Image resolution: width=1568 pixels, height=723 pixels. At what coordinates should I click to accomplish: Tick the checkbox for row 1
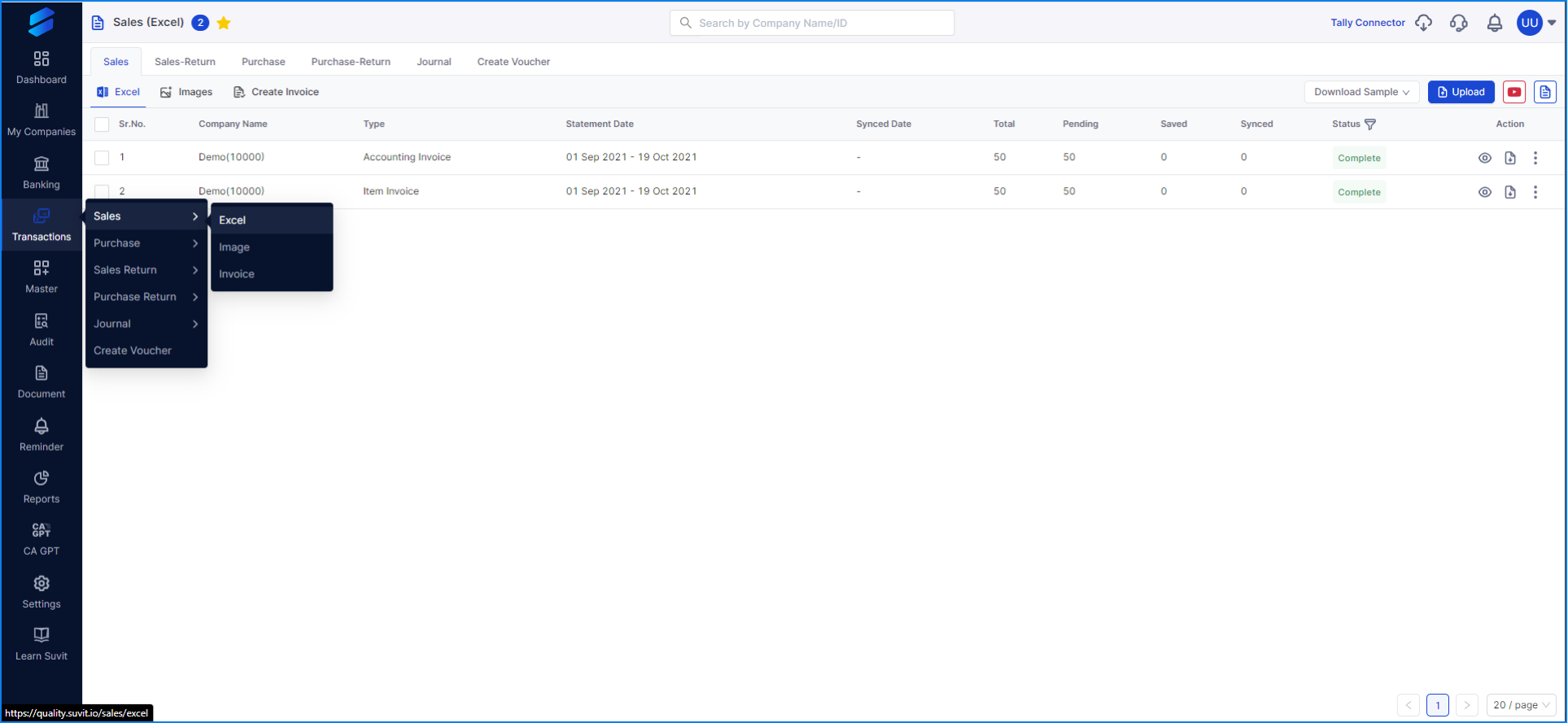(x=102, y=158)
